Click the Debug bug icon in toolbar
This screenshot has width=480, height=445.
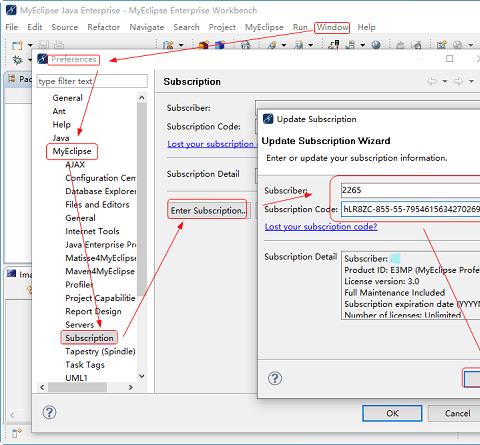pyautogui.click(x=17, y=60)
